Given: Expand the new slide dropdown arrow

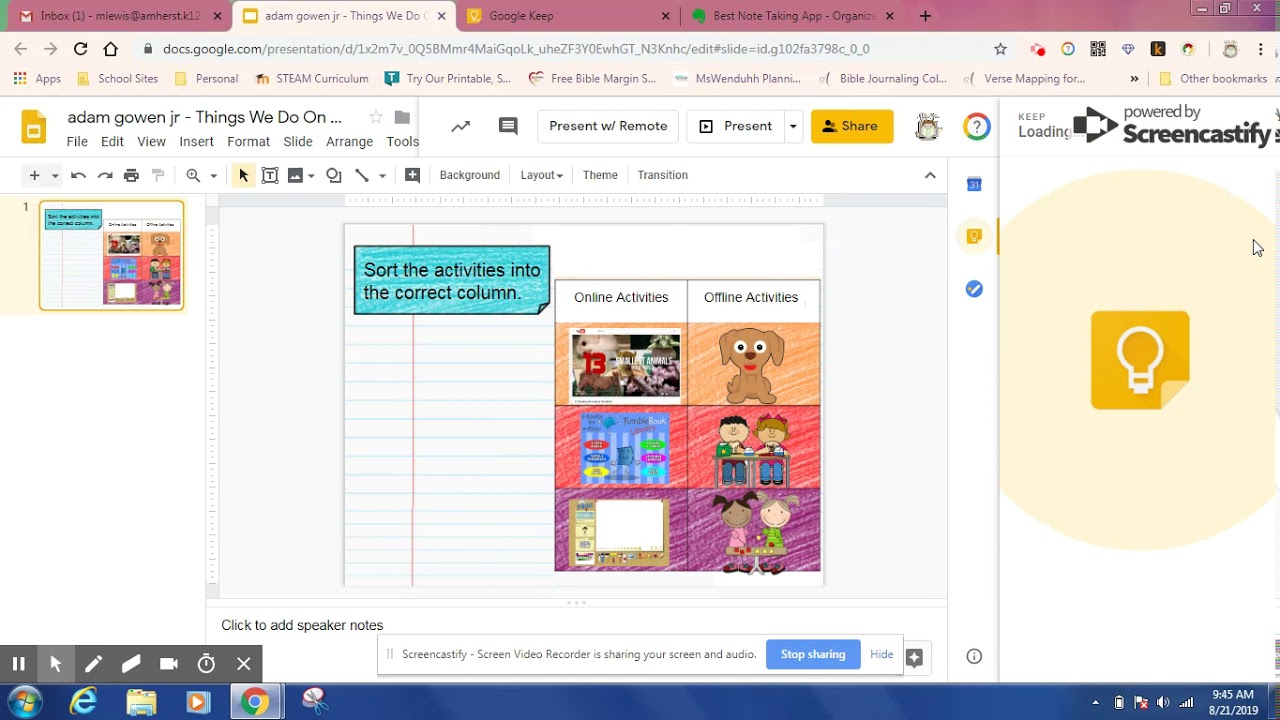Looking at the screenshot, I should tap(55, 176).
